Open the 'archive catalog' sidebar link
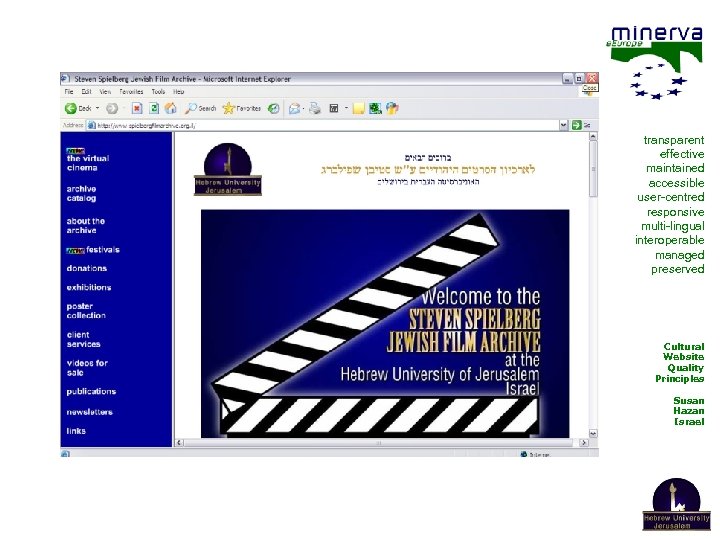The width and height of the screenshot is (720, 540). tap(81, 193)
